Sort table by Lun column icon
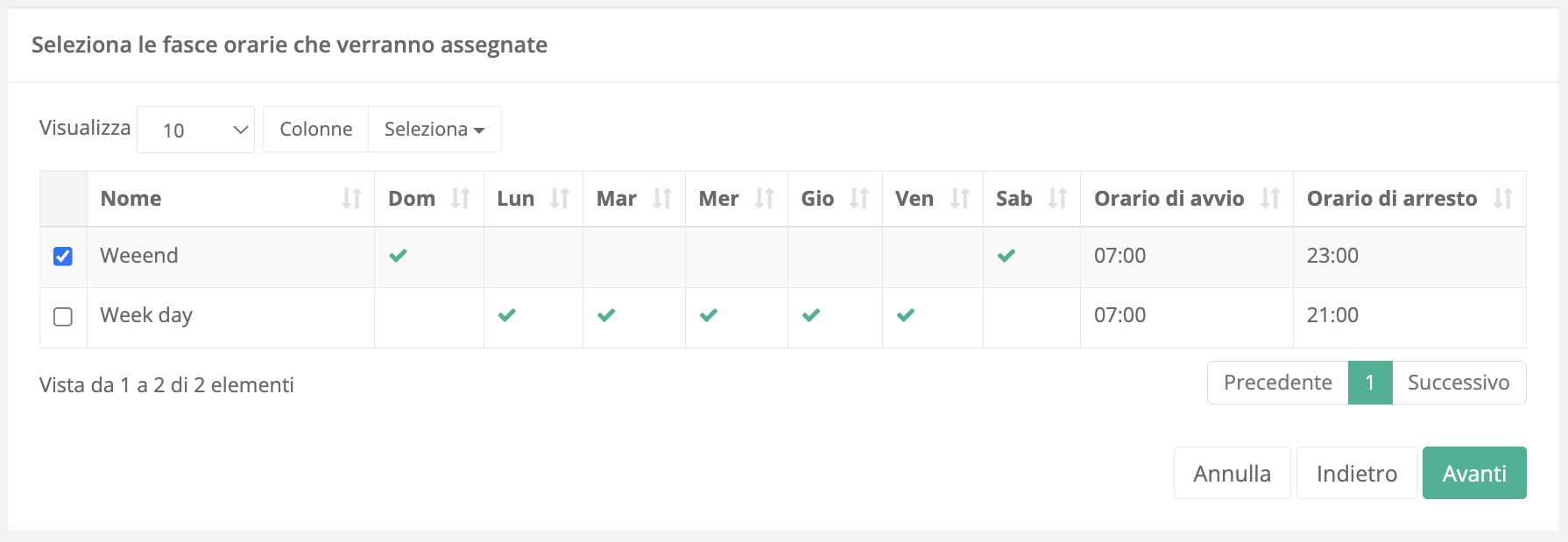Image resolution: width=1568 pixels, height=542 pixels. coord(560,199)
